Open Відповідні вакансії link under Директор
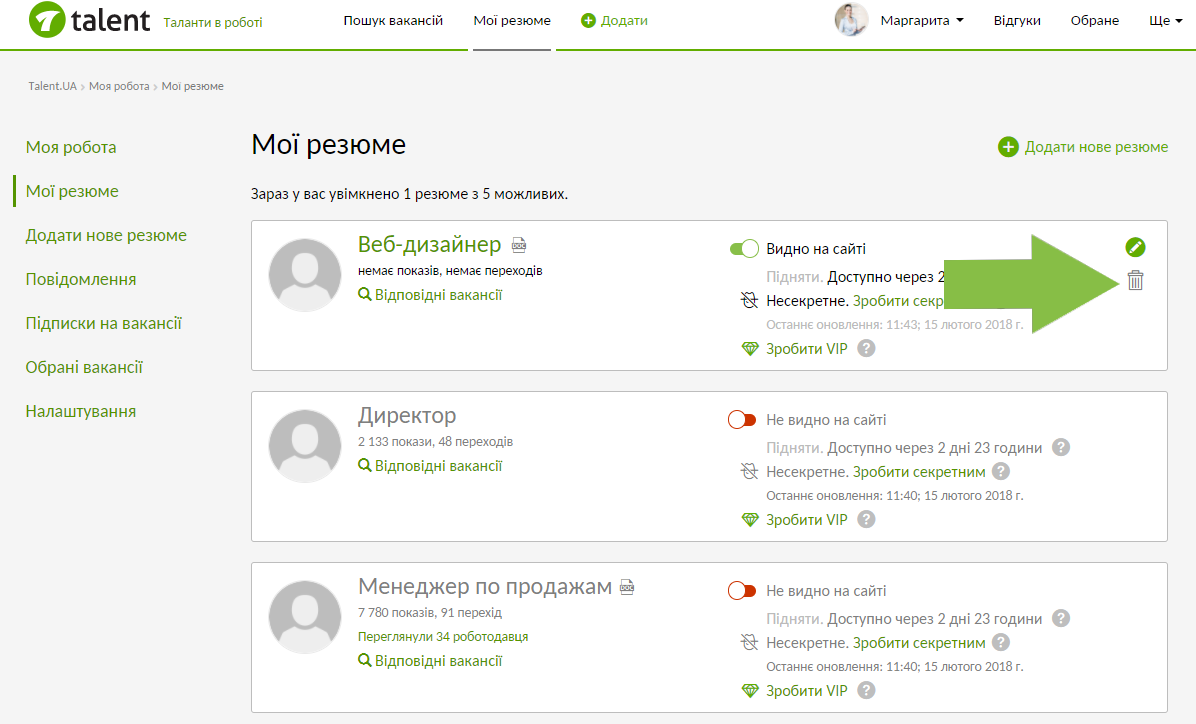The width and height of the screenshot is (1196, 724). click(x=438, y=466)
